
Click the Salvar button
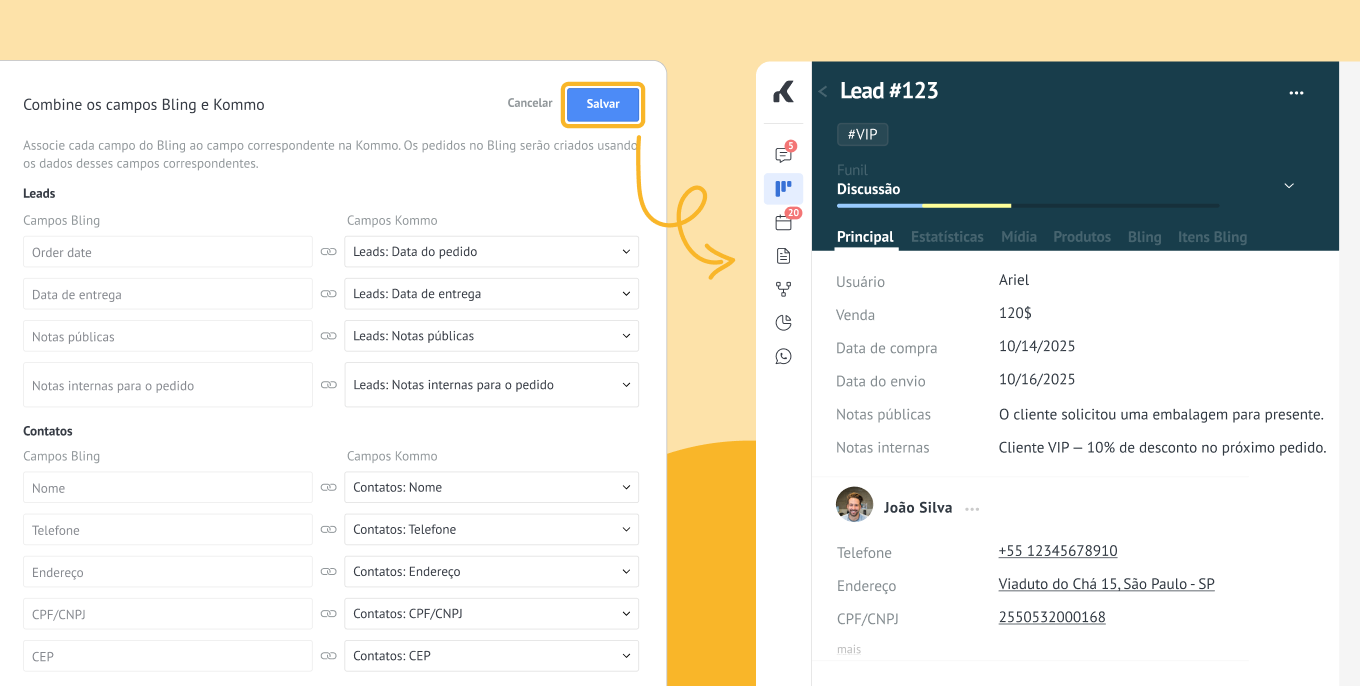point(603,104)
